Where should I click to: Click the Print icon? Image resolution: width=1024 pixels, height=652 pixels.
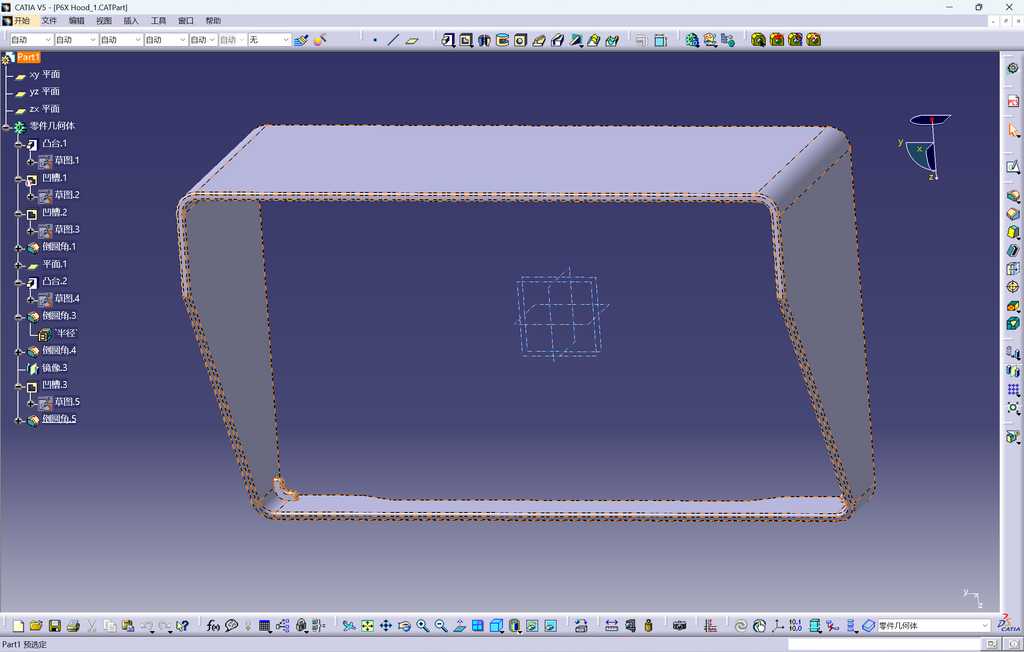pos(73,626)
